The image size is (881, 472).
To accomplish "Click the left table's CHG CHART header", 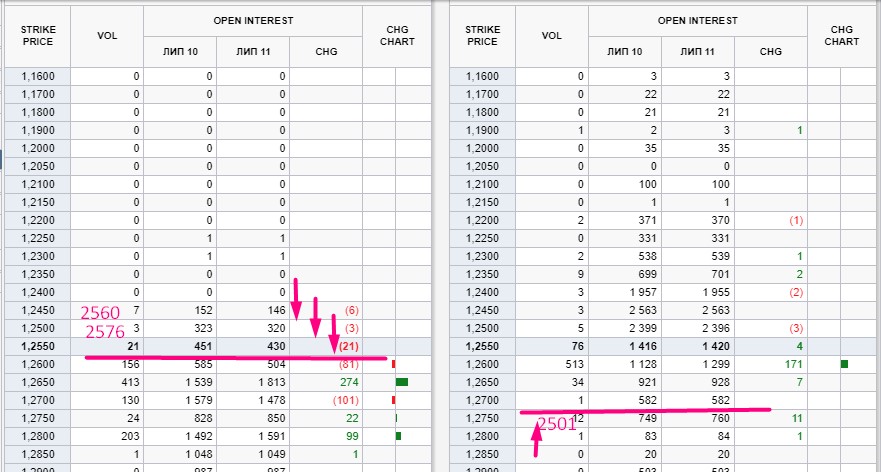I will 395,35.
